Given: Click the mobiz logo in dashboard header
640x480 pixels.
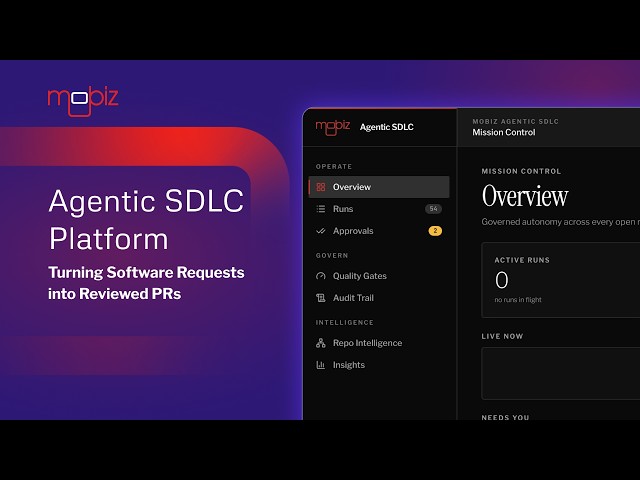Looking at the screenshot, I should [x=333, y=127].
